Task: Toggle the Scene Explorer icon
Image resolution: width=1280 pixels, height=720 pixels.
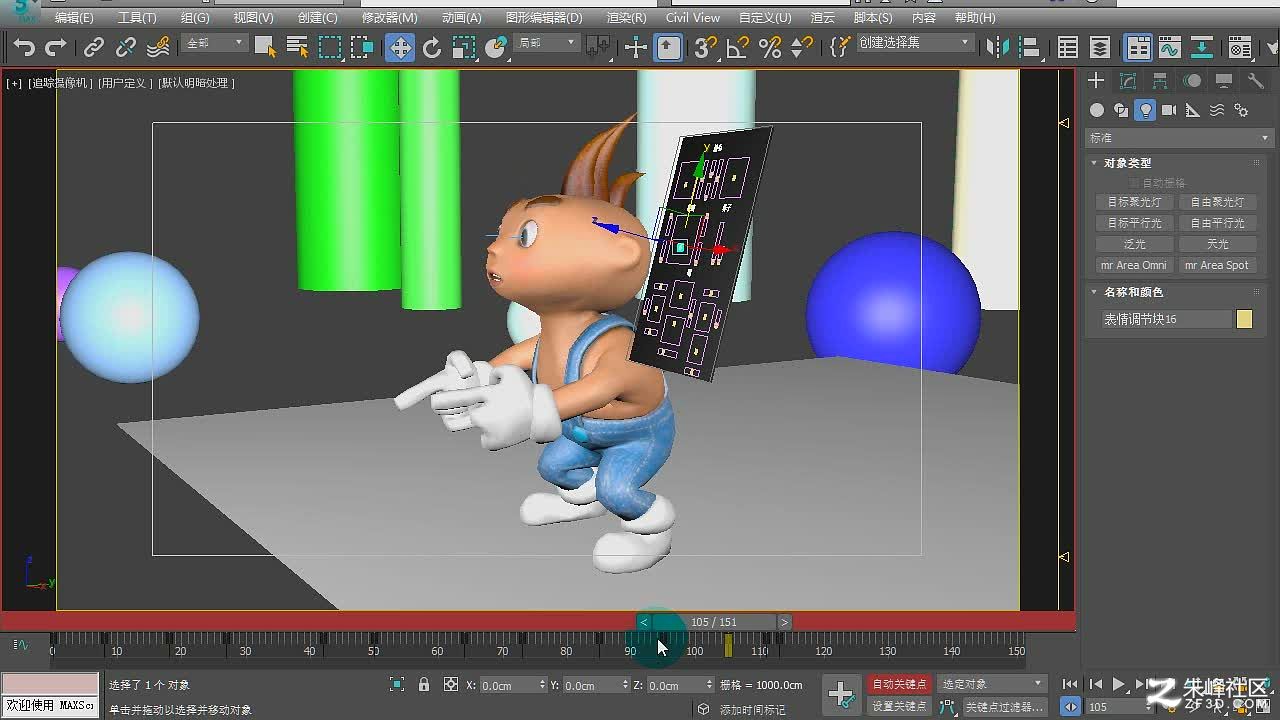Action: tap(1068, 47)
